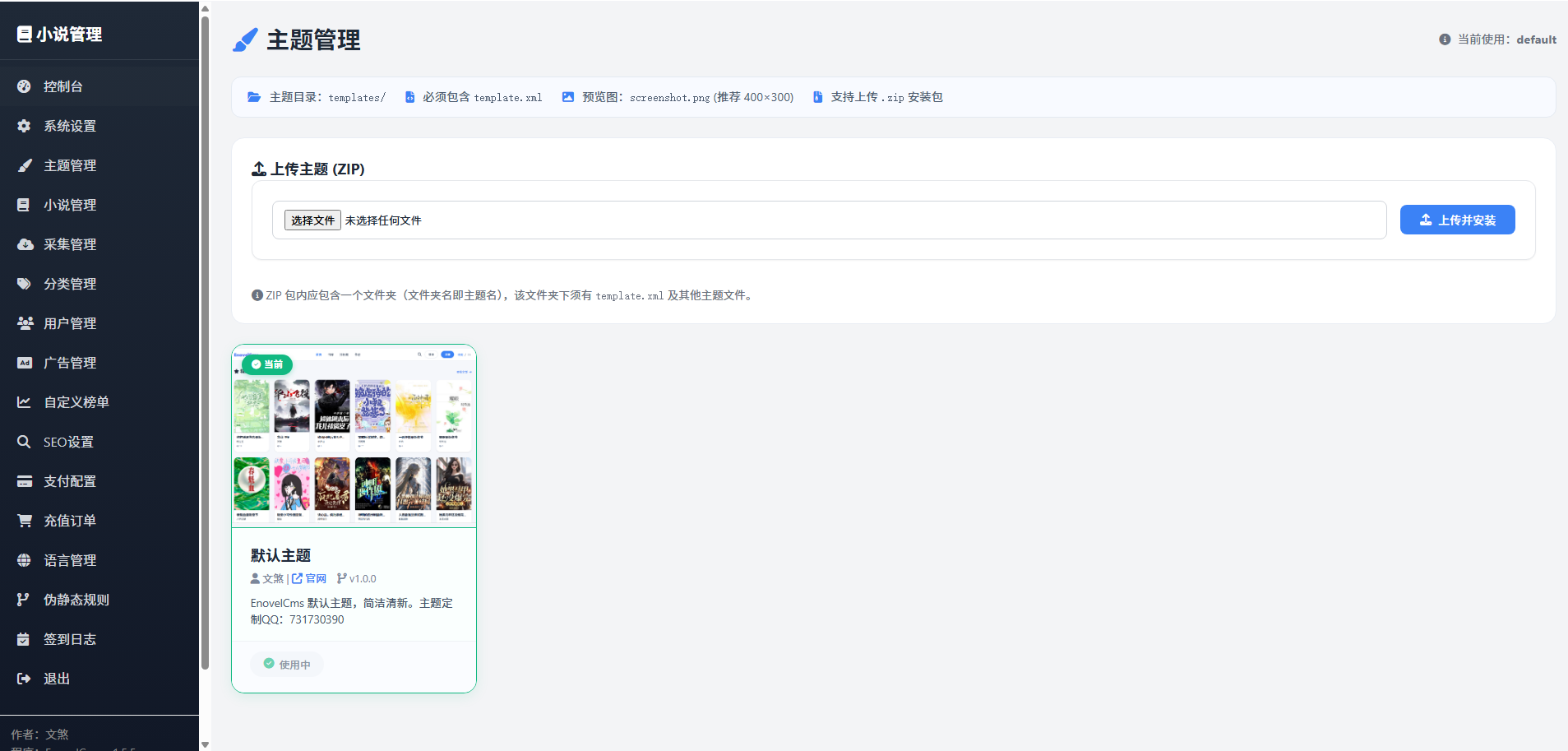Click the globe icon for 语言管理
The image size is (1568, 751).
tap(24, 560)
